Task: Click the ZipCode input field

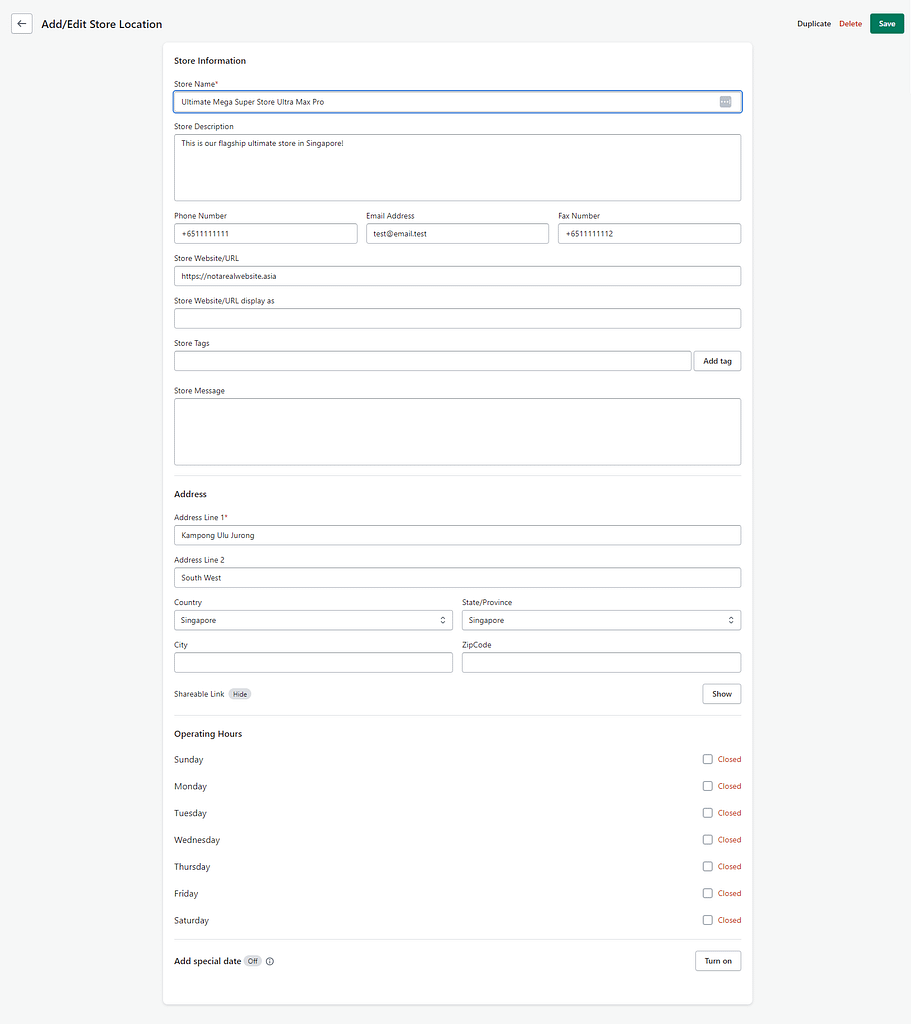Action: point(601,662)
